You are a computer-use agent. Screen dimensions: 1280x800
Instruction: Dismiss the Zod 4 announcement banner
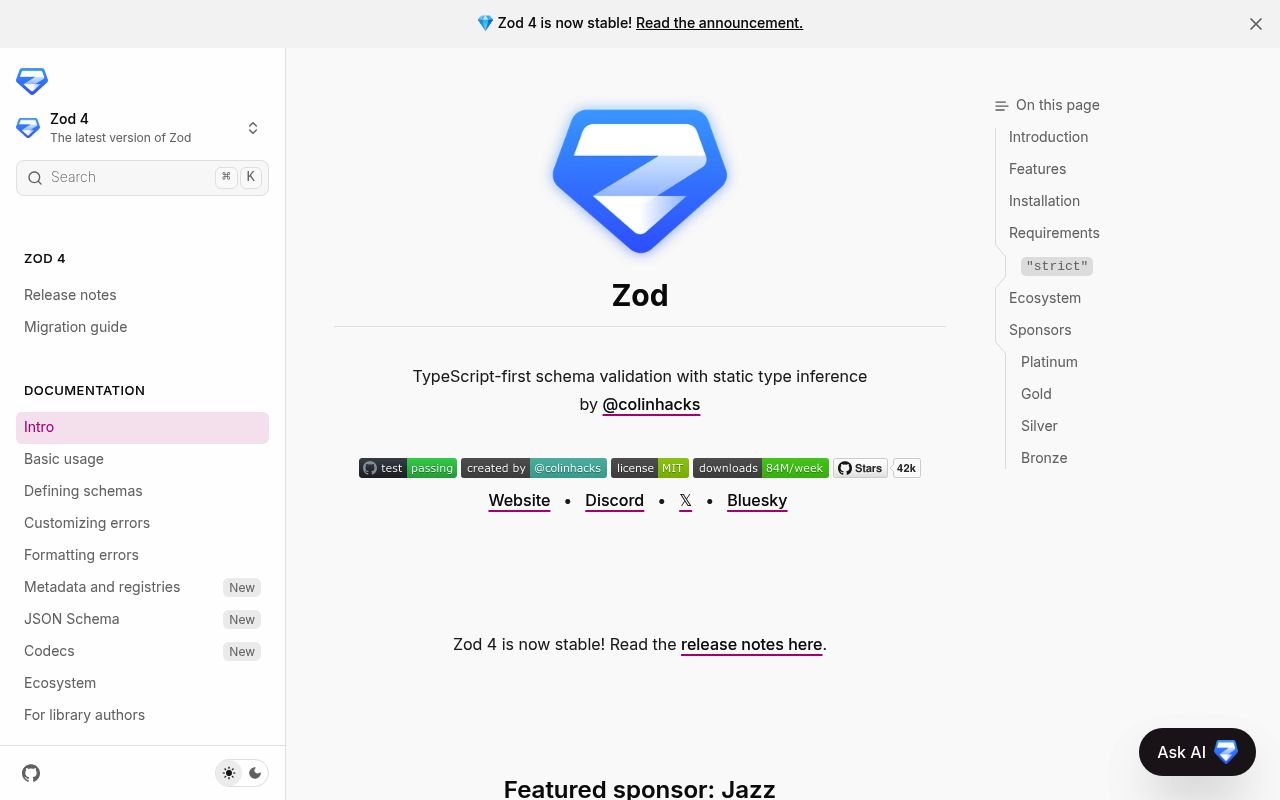point(1256,24)
